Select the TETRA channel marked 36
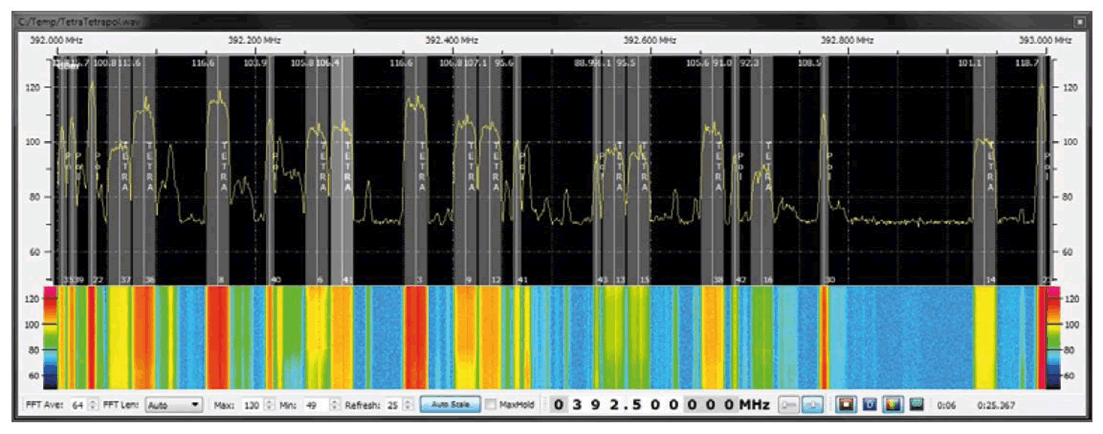 (x=145, y=170)
